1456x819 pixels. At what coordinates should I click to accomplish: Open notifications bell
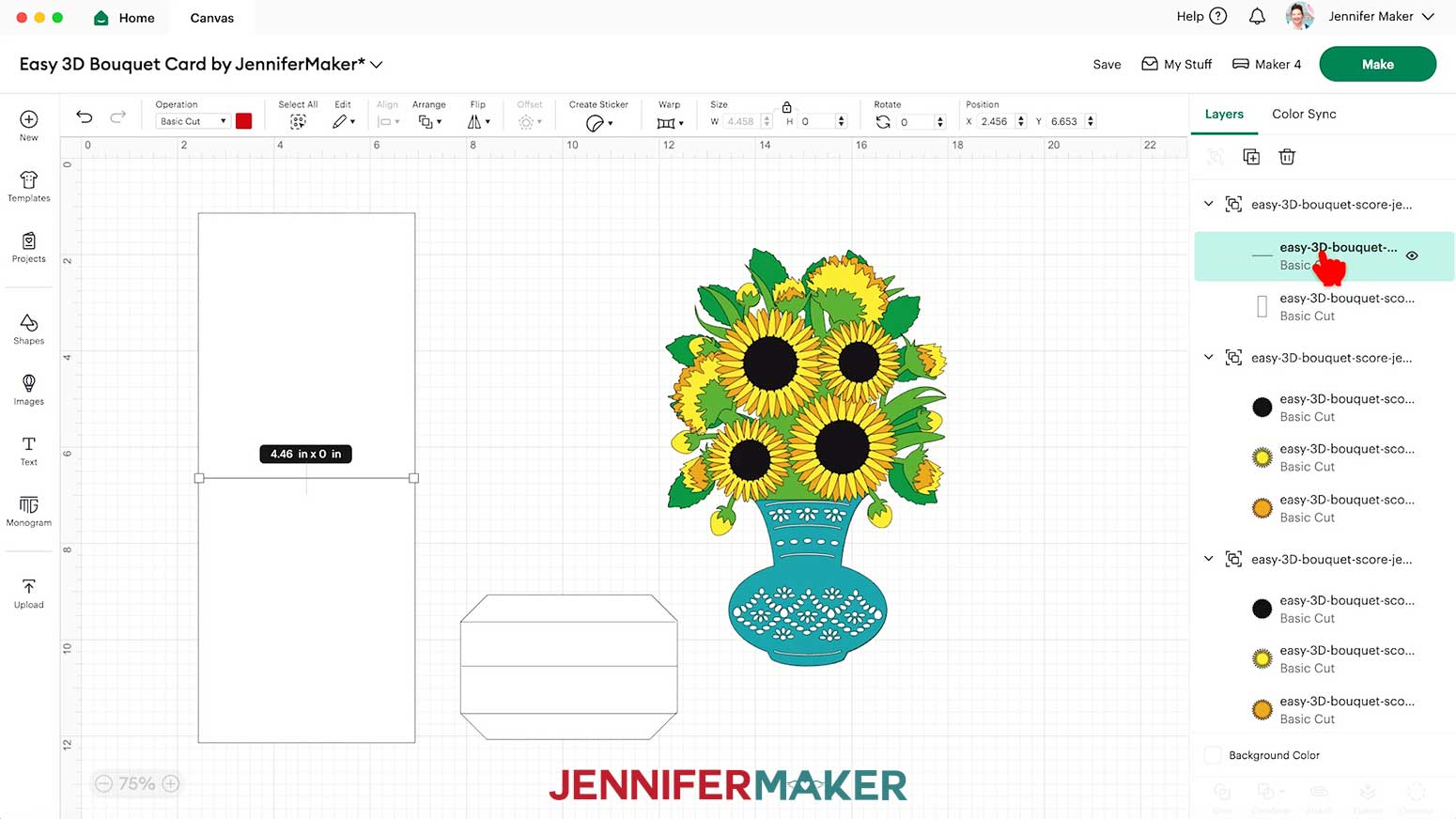[x=1257, y=16]
